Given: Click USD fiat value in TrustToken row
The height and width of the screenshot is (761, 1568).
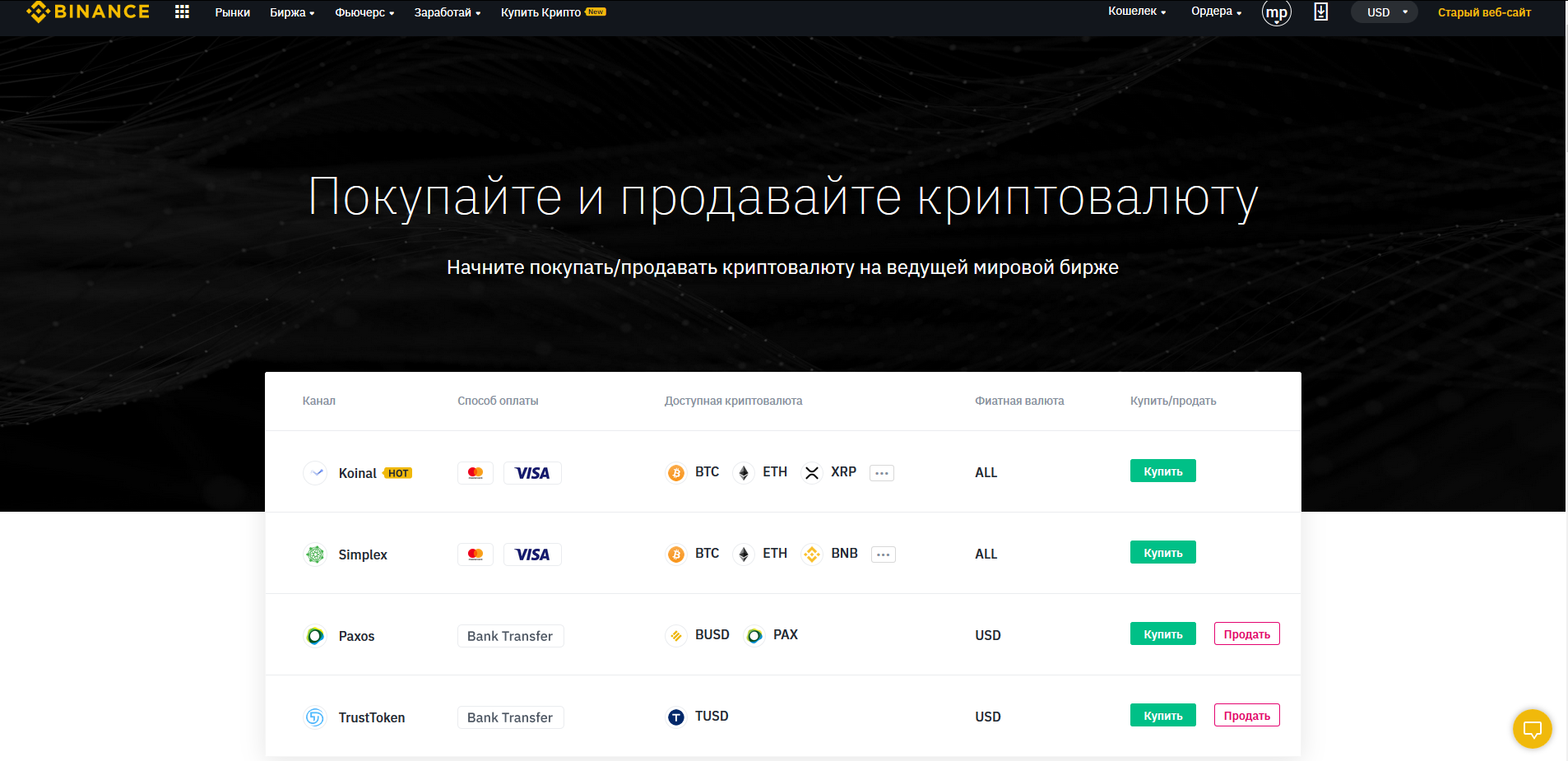Looking at the screenshot, I should [x=988, y=717].
